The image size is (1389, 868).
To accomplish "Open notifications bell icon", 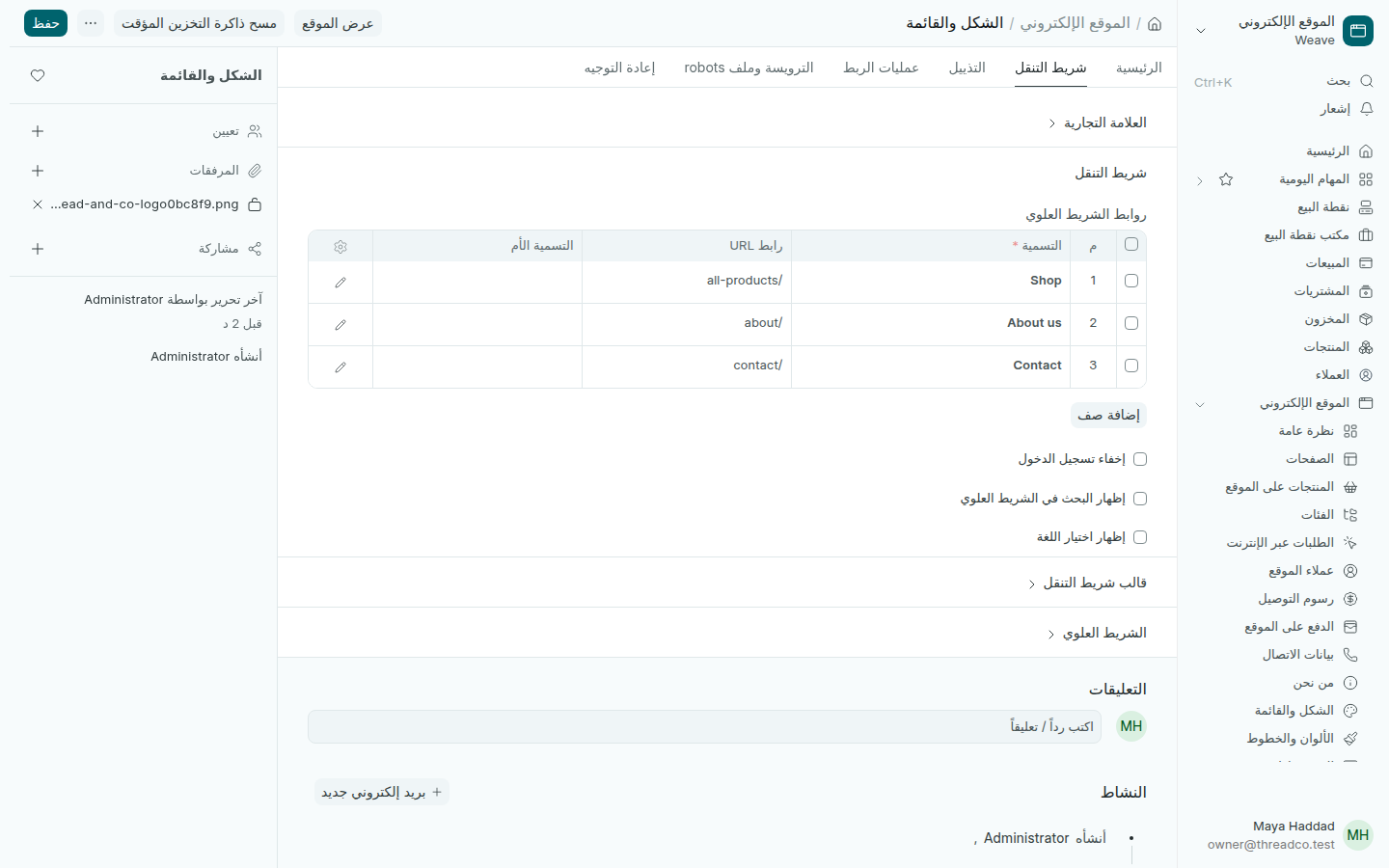I will point(1366,109).
